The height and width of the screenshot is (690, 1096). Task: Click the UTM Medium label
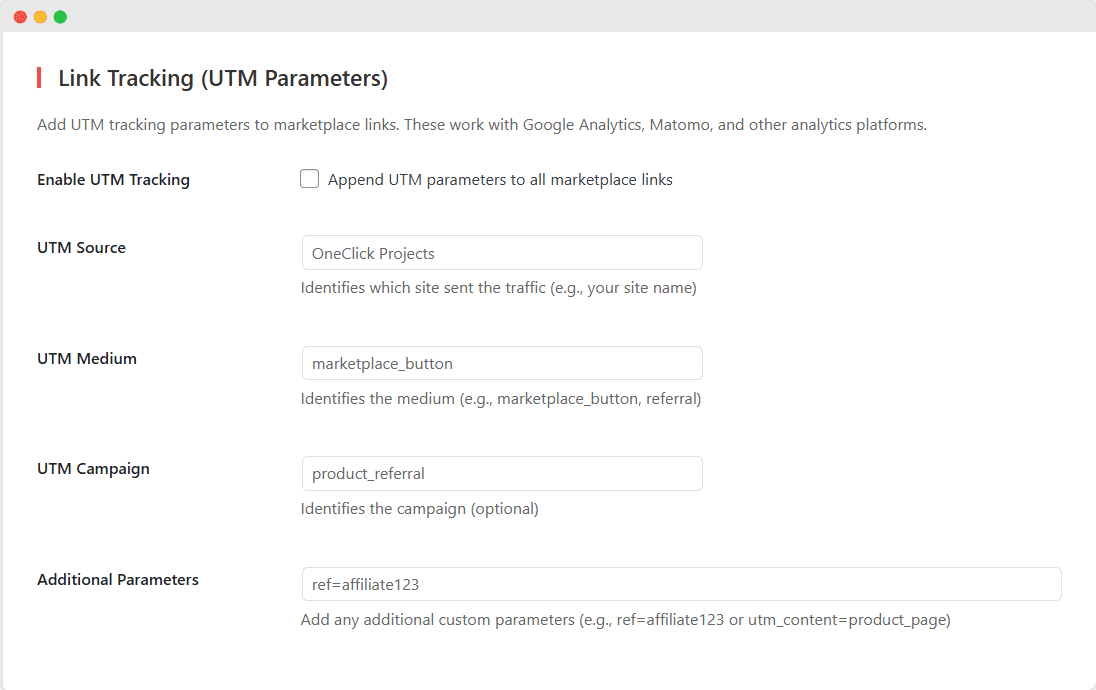(86, 358)
